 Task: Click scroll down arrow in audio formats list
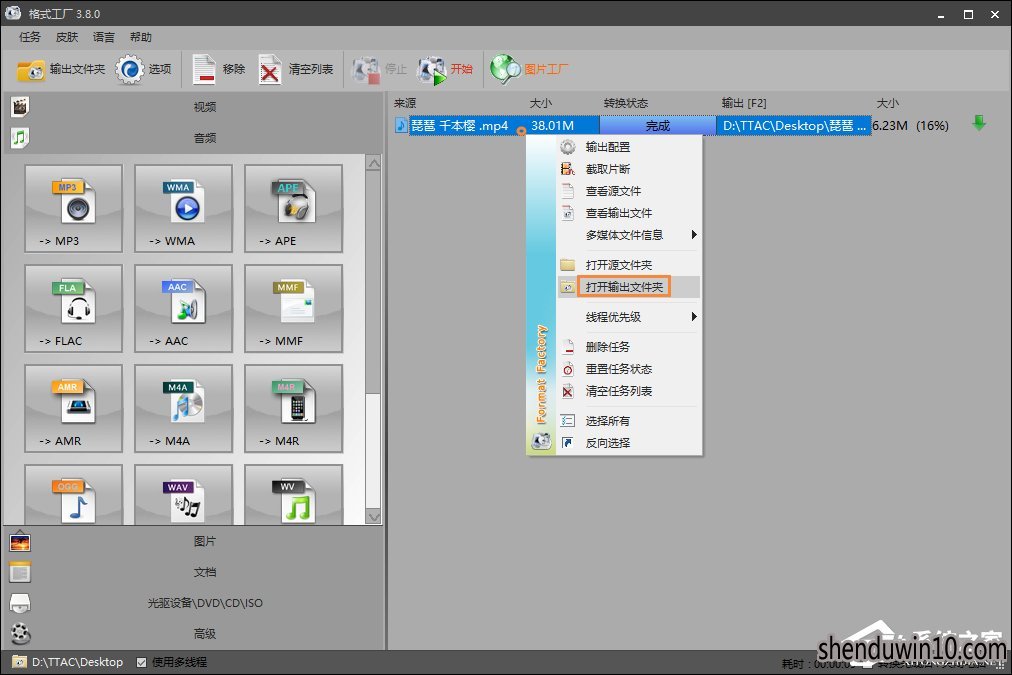pyautogui.click(x=374, y=516)
